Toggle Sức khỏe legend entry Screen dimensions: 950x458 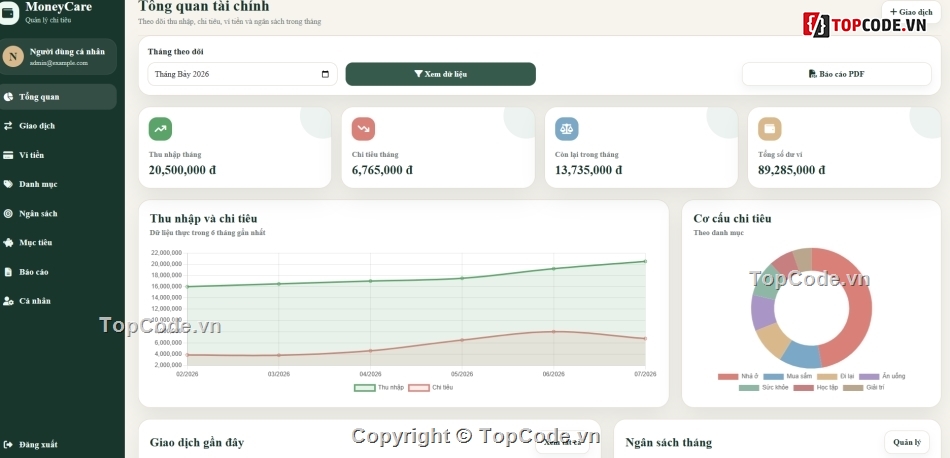pyautogui.click(x=763, y=387)
